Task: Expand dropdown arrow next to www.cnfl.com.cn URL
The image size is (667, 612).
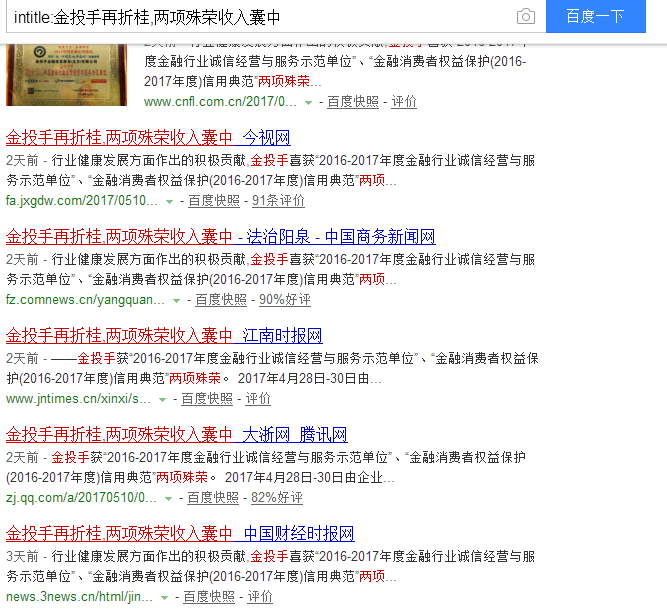Action: tap(309, 102)
